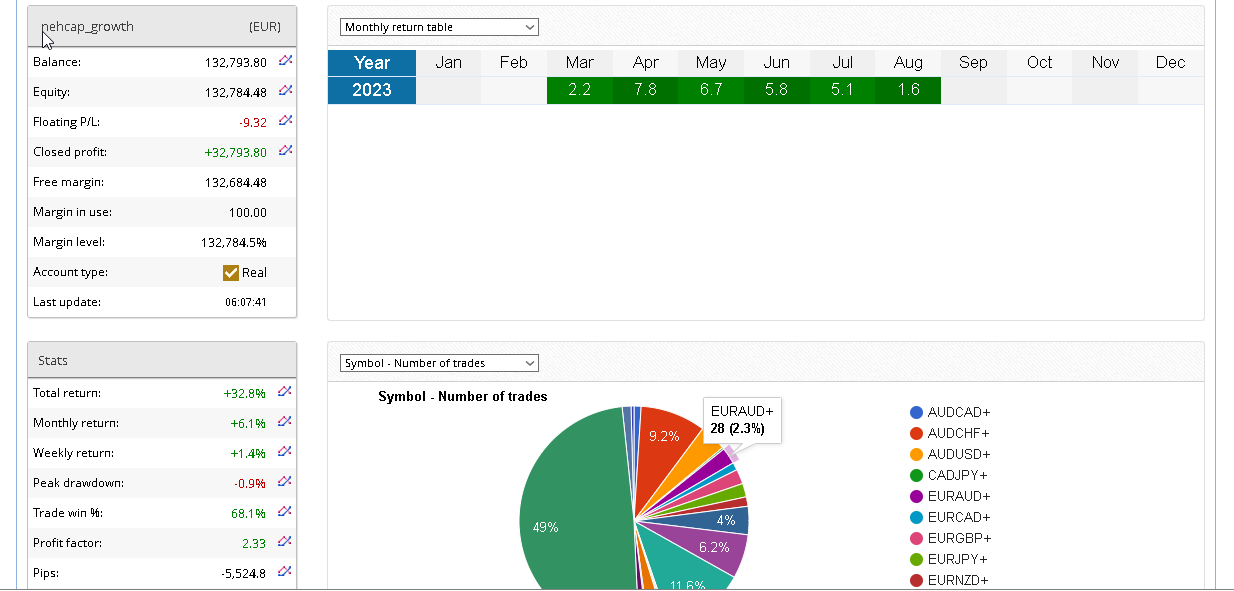Open chart icon for Closed profit
The height and width of the screenshot is (591, 1234).
[285, 151]
